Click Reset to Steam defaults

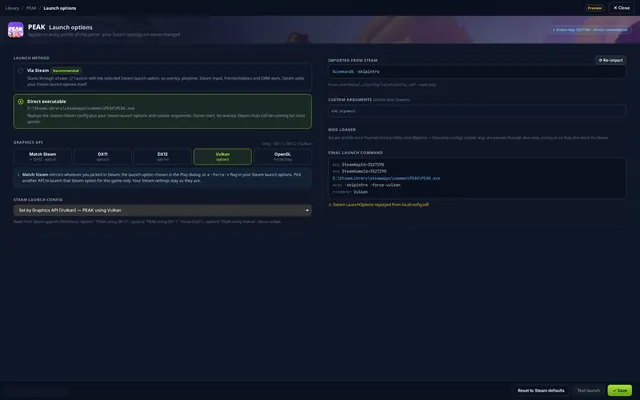tap(541, 391)
